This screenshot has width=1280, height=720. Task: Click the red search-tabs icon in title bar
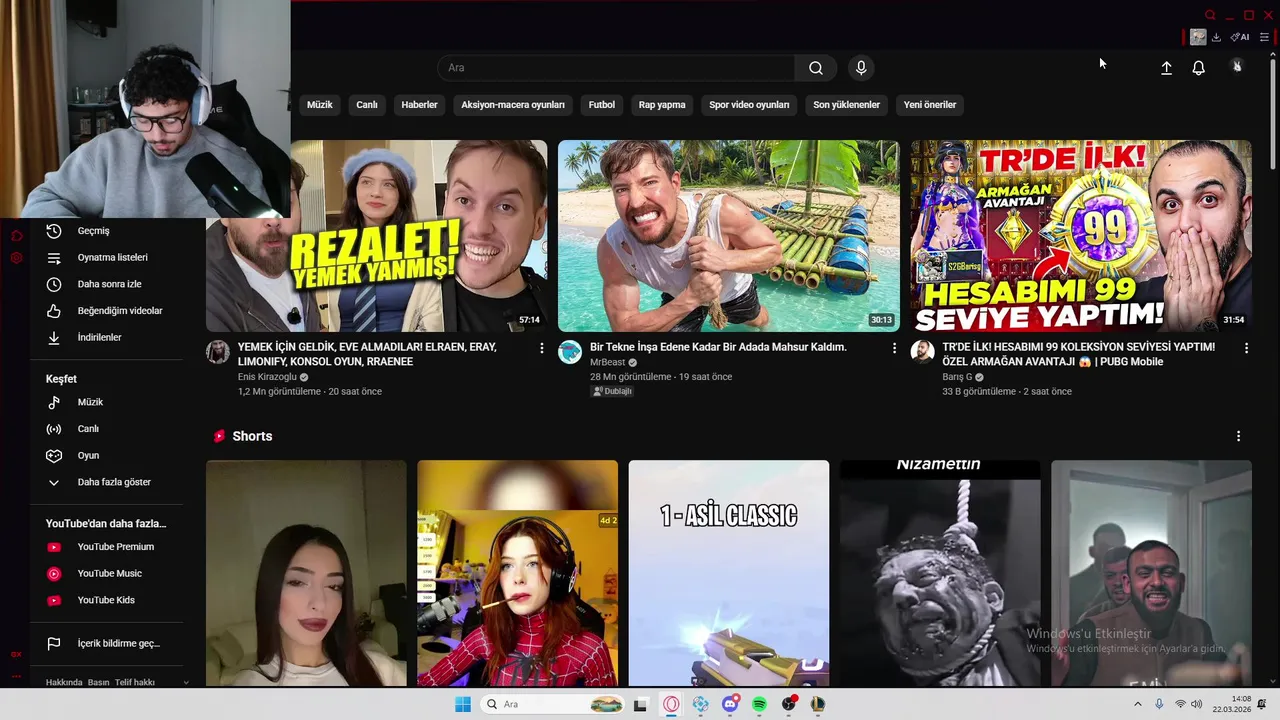point(1210,15)
